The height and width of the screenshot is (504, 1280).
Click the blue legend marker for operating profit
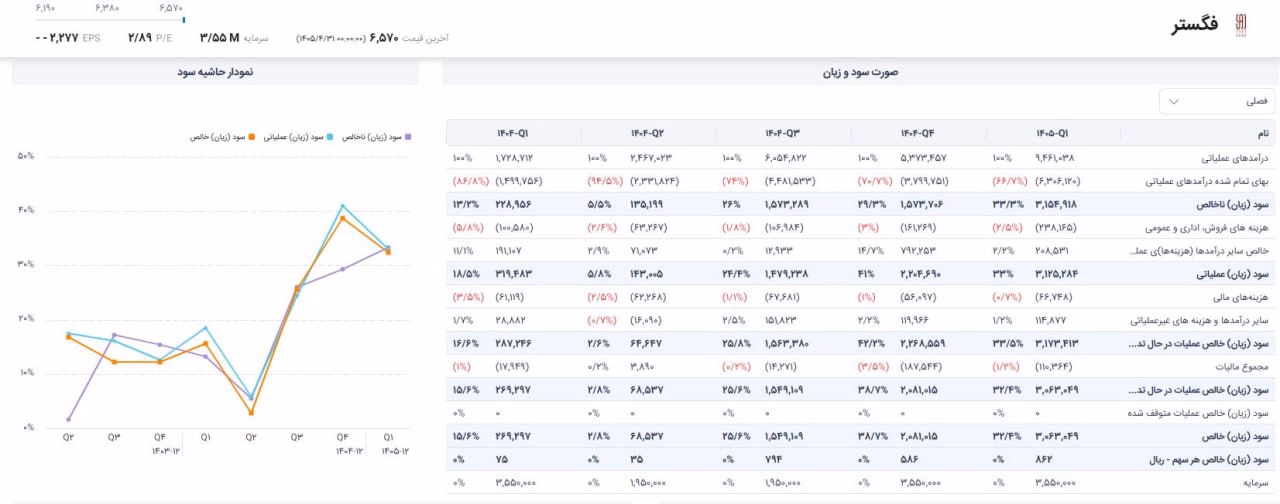pos(329,136)
